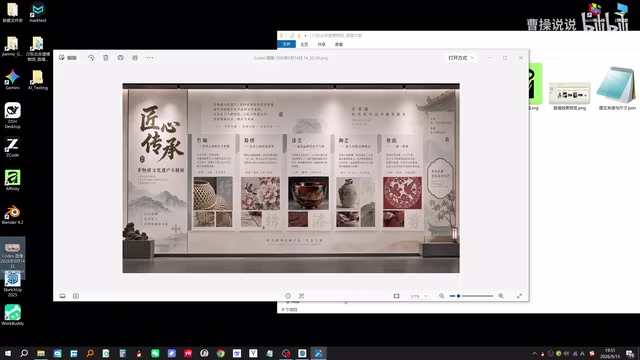Open the zoom percentage dropdown
The image size is (640, 360).
tap(419, 296)
